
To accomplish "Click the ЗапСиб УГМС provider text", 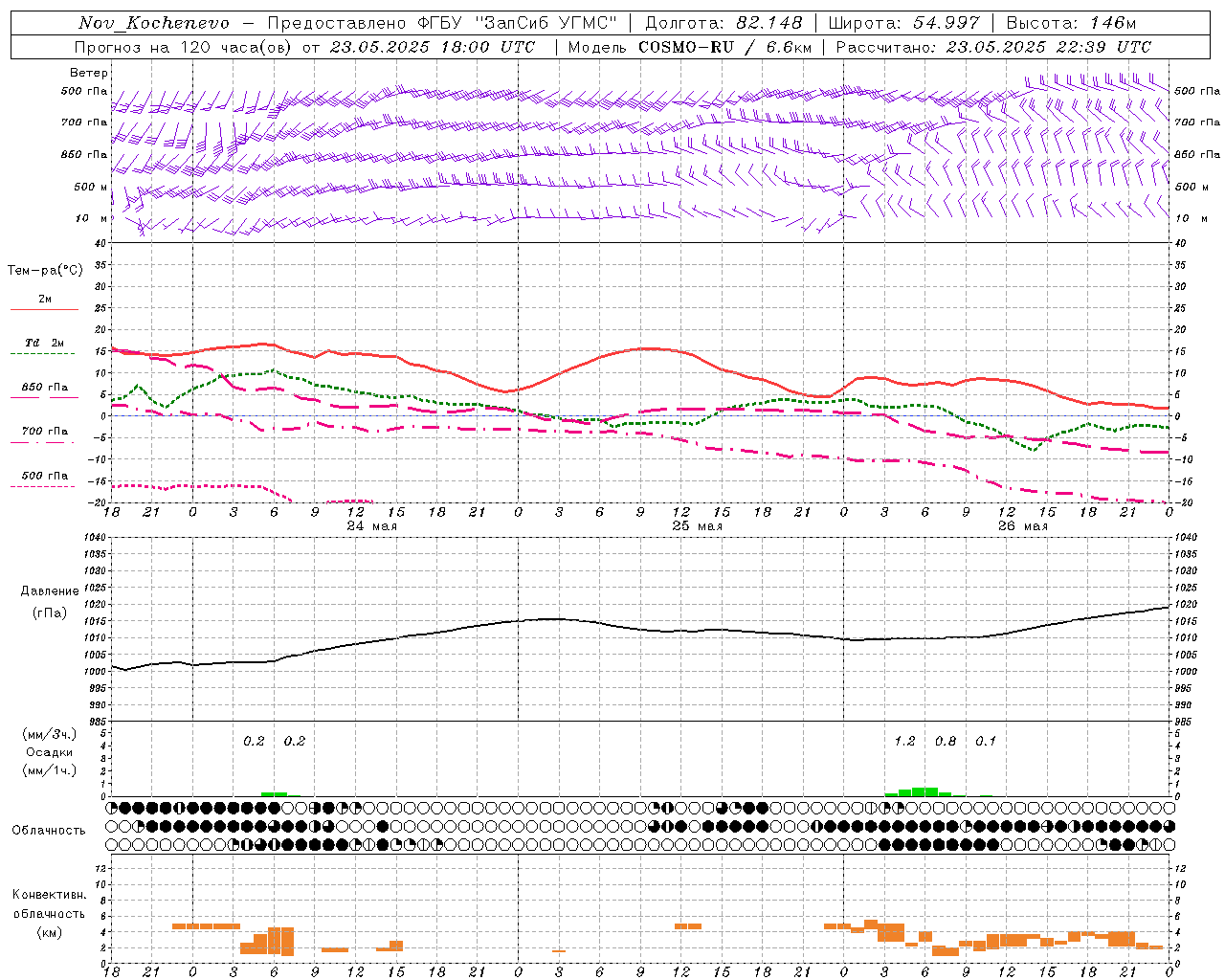I will pyautogui.click(x=546, y=23).
